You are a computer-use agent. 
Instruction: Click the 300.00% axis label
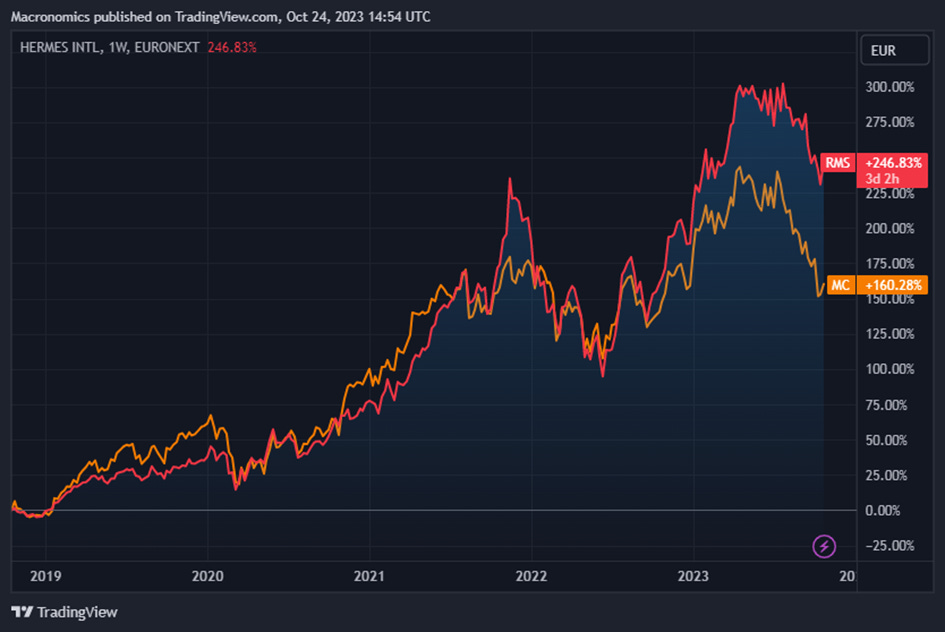point(890,87)
